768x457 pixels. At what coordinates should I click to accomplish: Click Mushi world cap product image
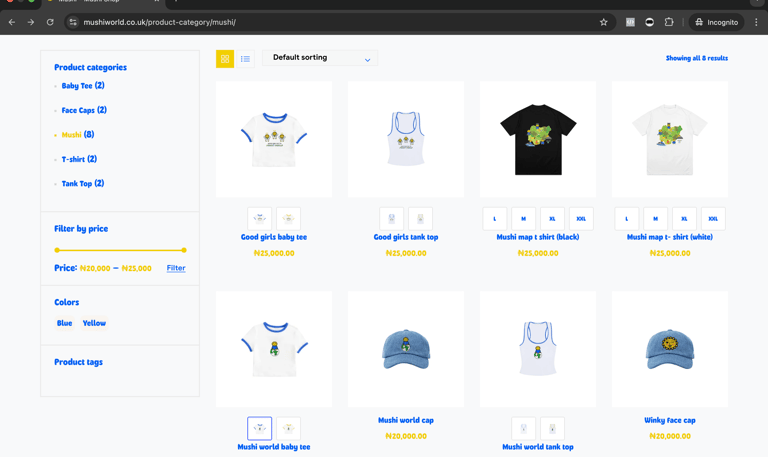pyautogui.click(x=406, y=349)
